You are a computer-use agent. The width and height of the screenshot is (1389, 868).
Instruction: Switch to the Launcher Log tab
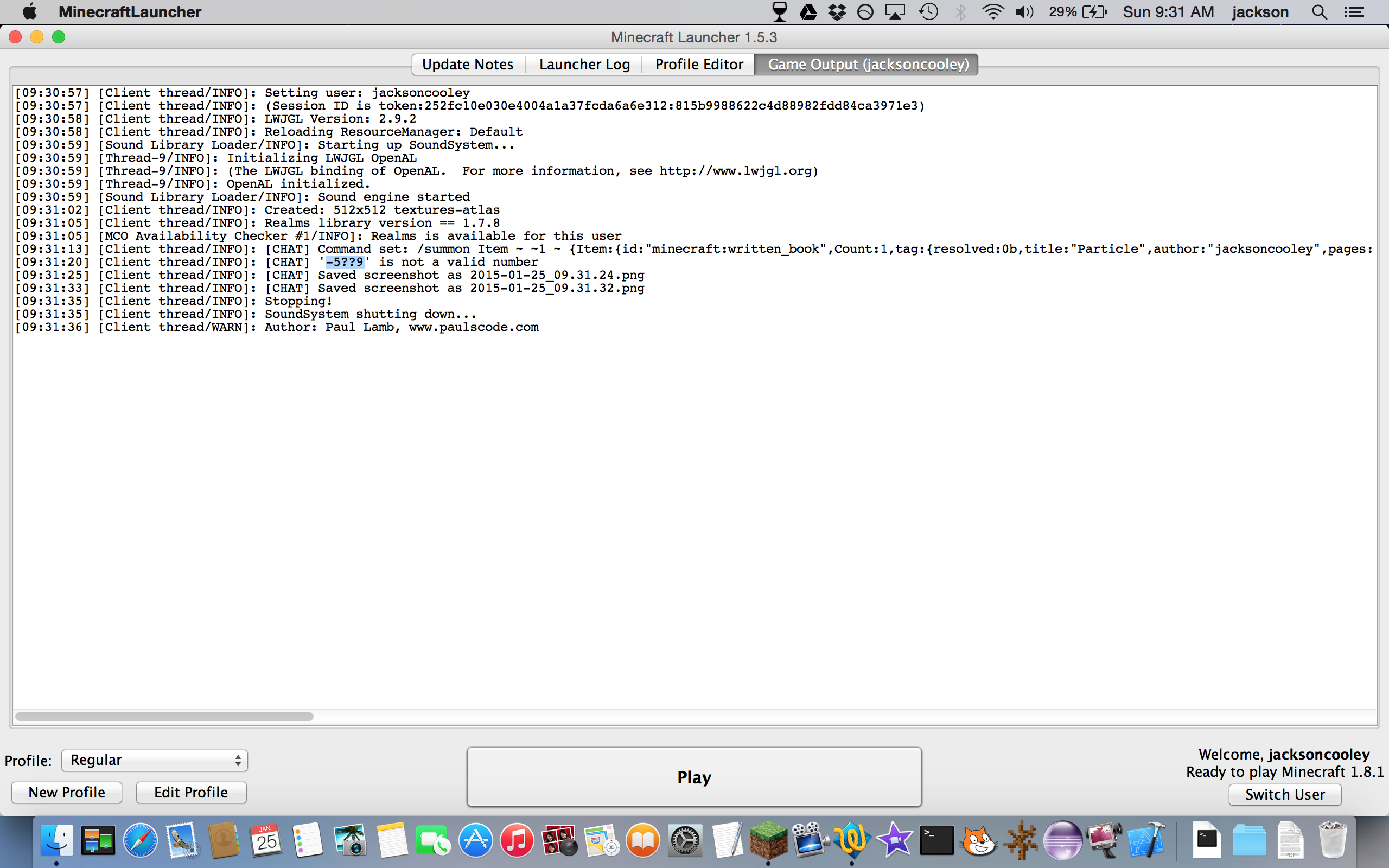point(584,65)
